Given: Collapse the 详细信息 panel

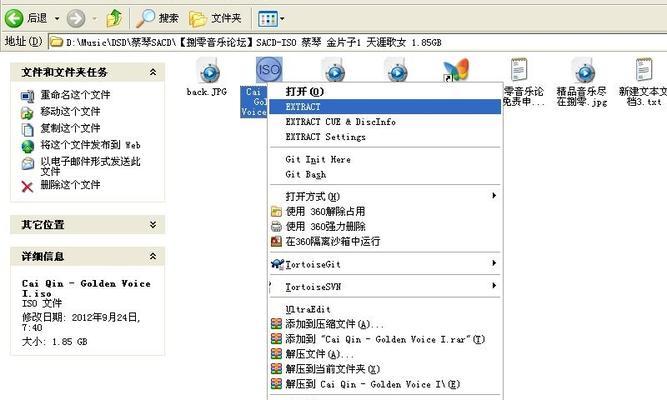Looking at the screenshot, I should [153, 256].
